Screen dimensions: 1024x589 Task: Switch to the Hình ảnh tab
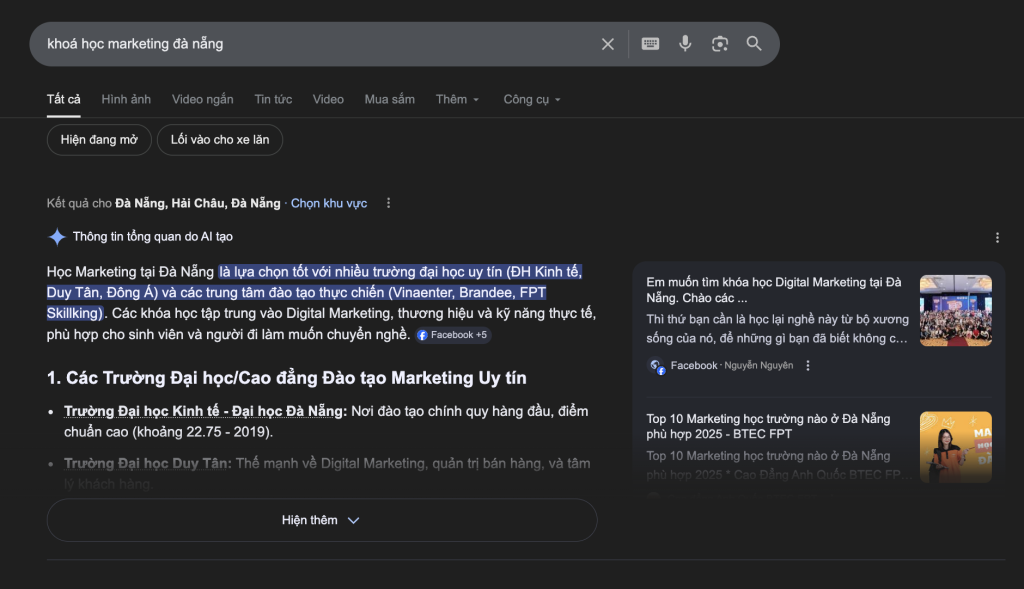(126, 99)
